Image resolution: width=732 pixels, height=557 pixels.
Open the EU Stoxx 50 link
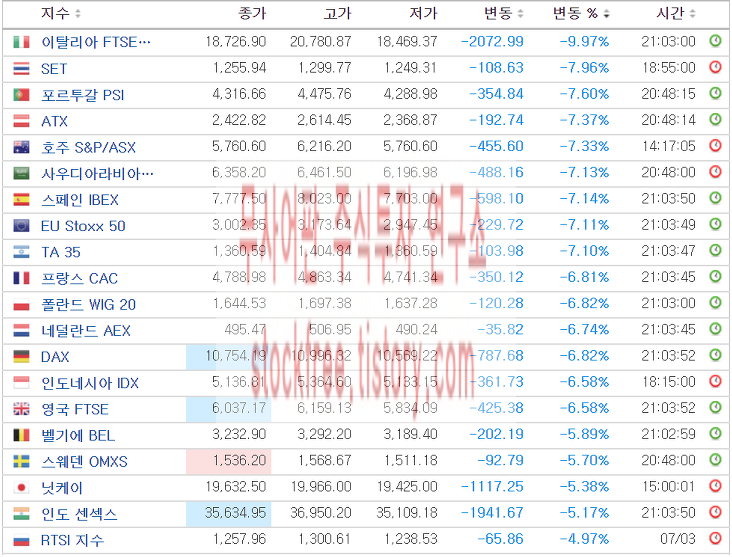tap(83, 226)
